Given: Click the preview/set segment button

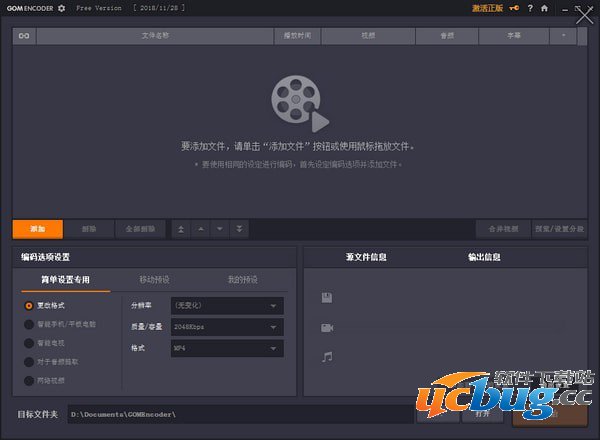Looking at the screenshot, I should coord(559,229).
